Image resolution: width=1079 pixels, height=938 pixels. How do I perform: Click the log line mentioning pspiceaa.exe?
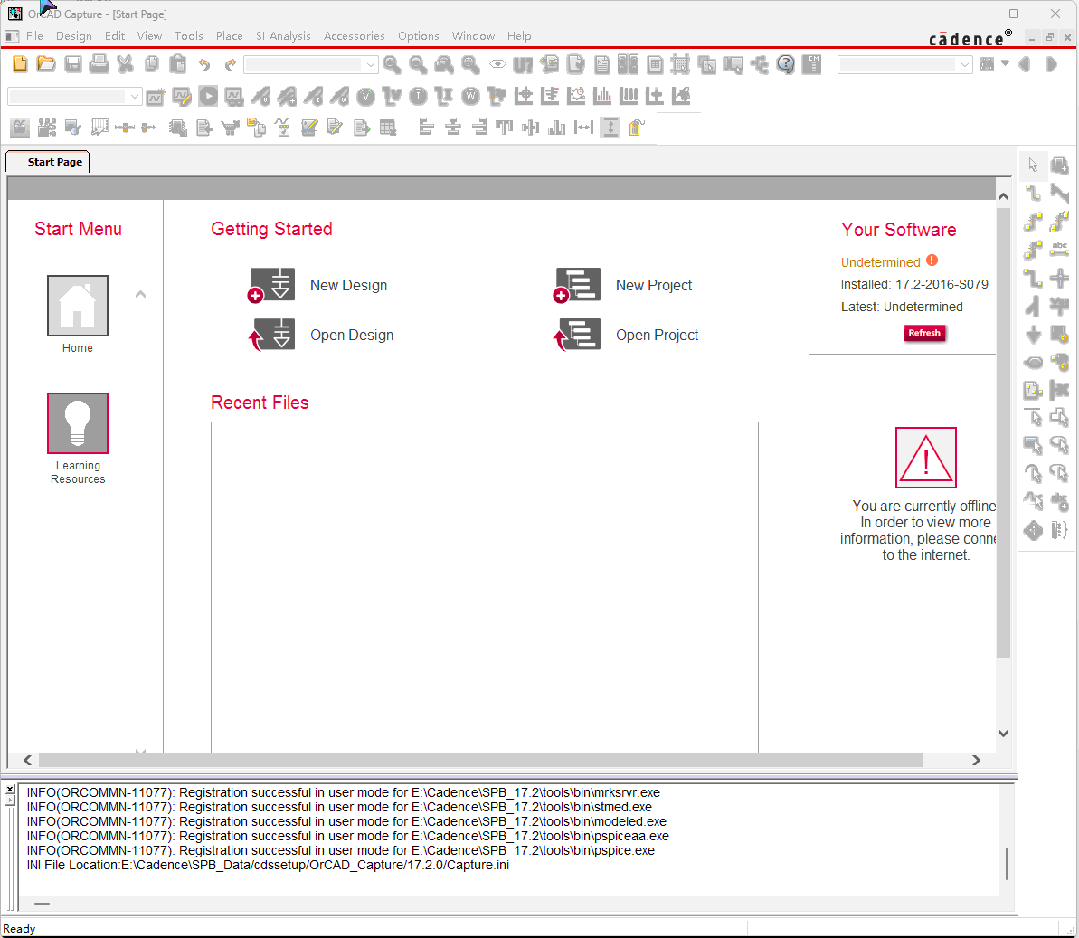point(348,836)
